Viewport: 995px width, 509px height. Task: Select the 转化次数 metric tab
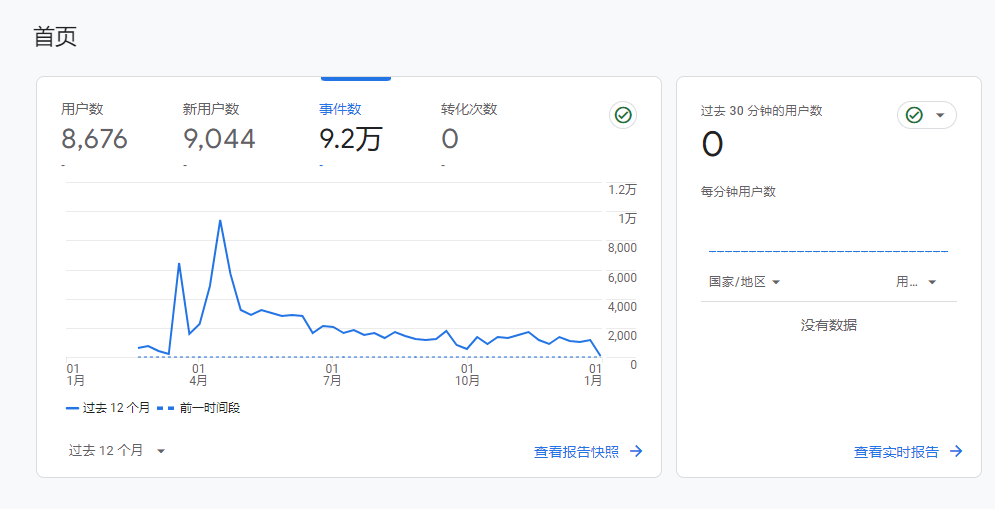[469, 128]
